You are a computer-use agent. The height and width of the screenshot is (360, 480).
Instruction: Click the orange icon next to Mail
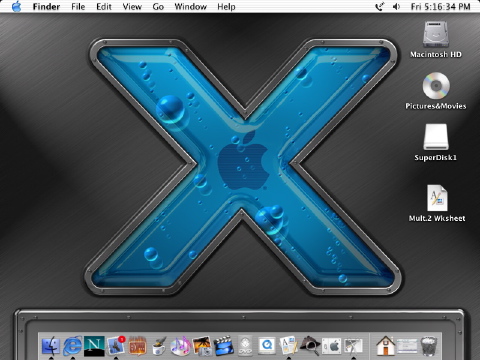point(137,346)
